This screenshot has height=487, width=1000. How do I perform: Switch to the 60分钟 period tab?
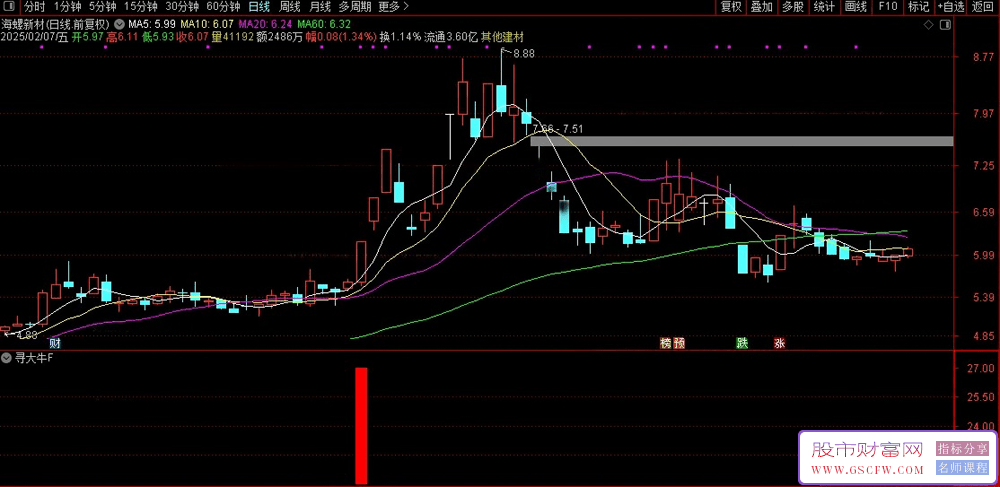tap(223, 6)
